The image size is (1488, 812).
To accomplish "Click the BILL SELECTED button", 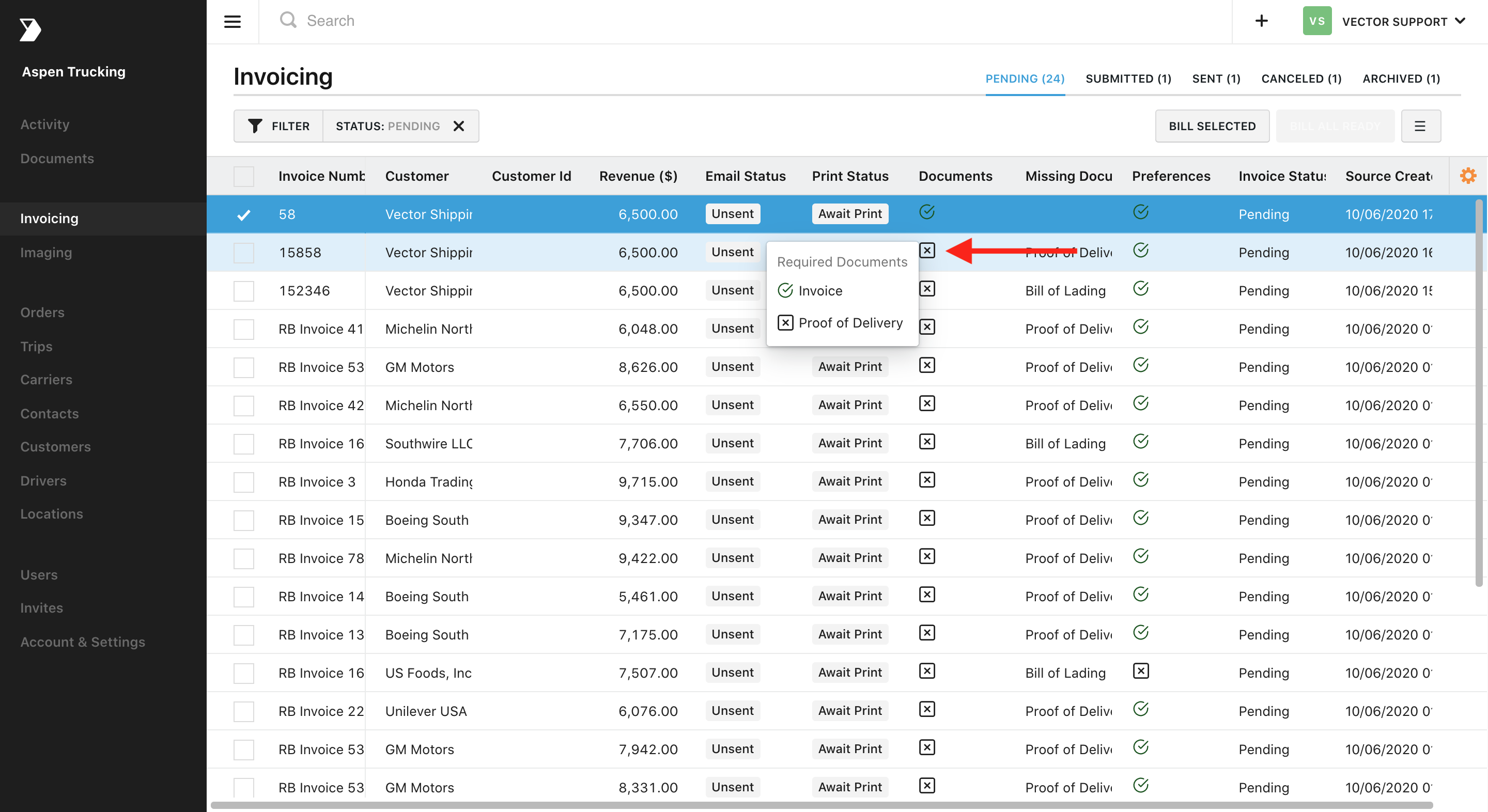I will 1211,126.
